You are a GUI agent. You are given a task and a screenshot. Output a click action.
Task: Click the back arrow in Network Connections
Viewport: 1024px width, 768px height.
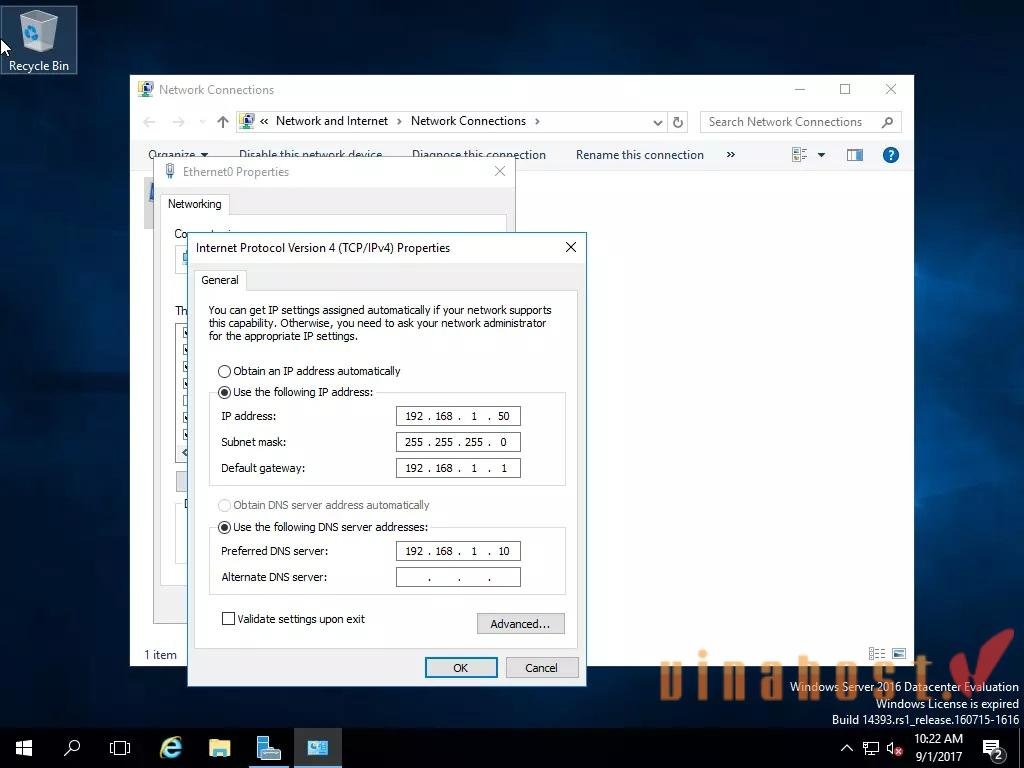(150, 121)
